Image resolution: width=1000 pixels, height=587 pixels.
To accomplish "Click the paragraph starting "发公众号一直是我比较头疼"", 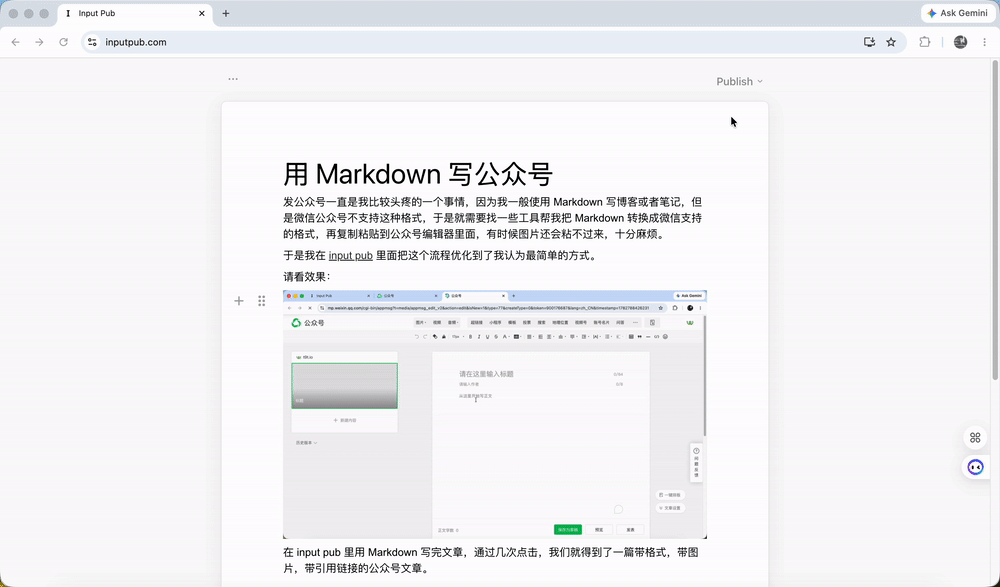I will click(492, 218).
